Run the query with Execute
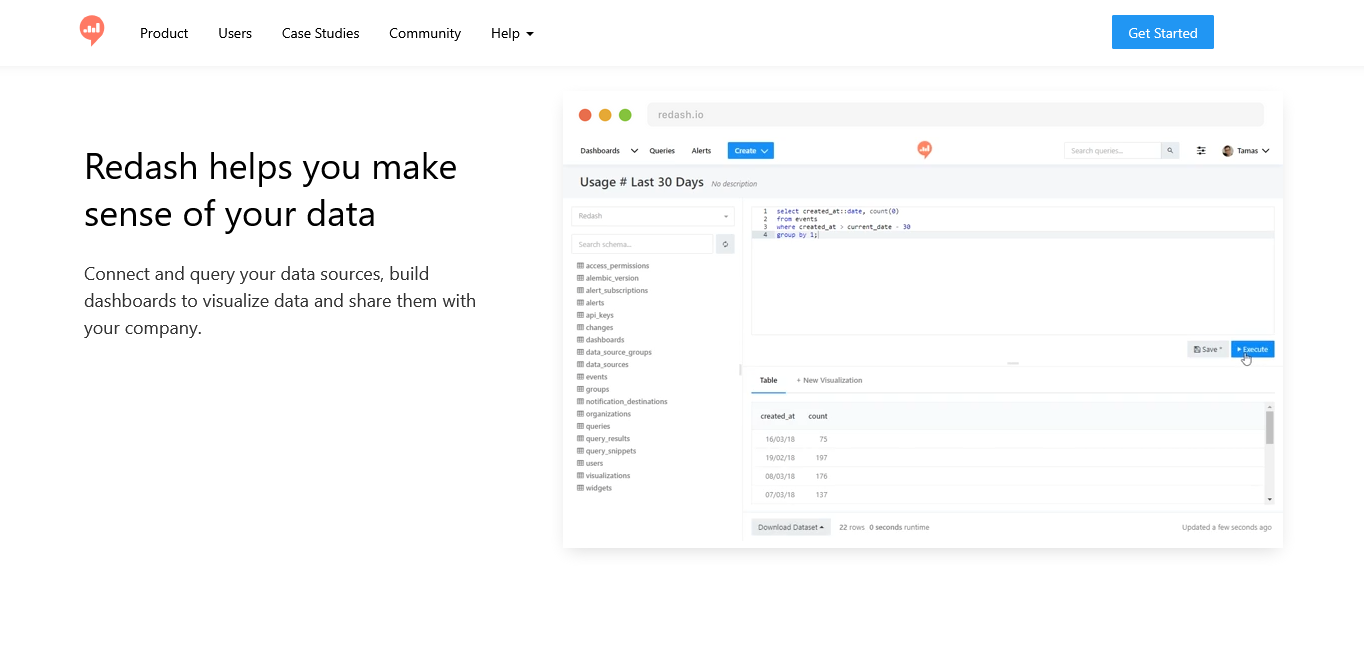Image resolution: width=1364 pixels, height=658 pixels. [x=1253, y=349]
